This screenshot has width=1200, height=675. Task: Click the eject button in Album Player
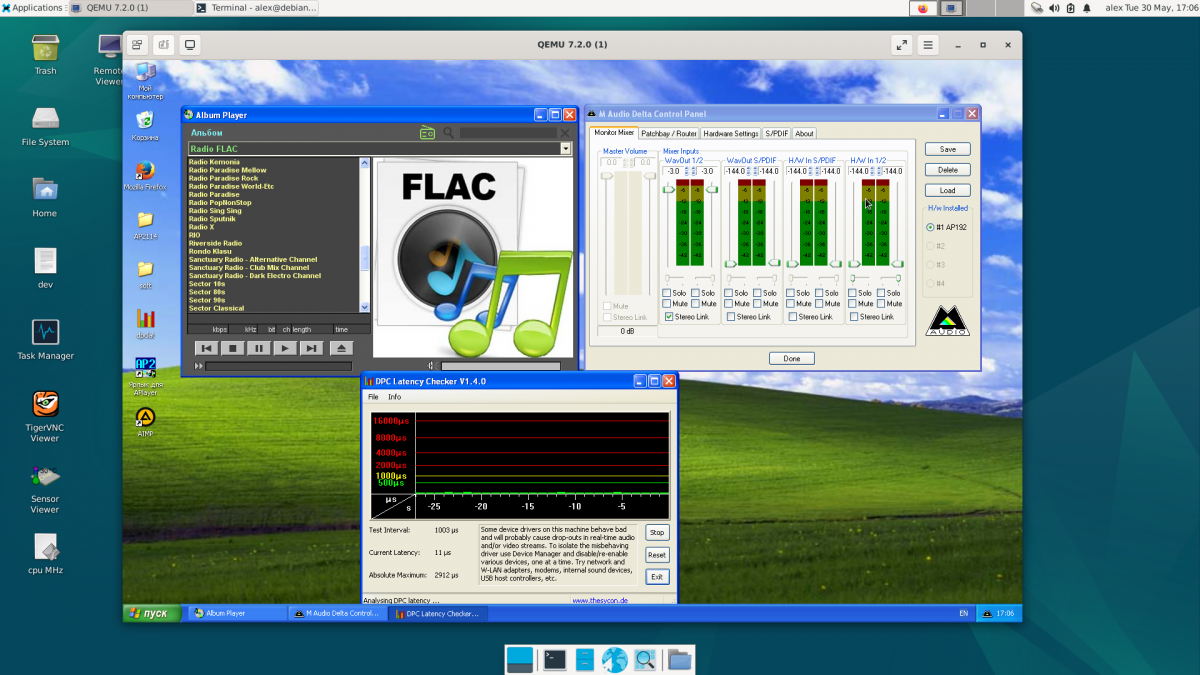pyautogui.click(x=341, y=348)
